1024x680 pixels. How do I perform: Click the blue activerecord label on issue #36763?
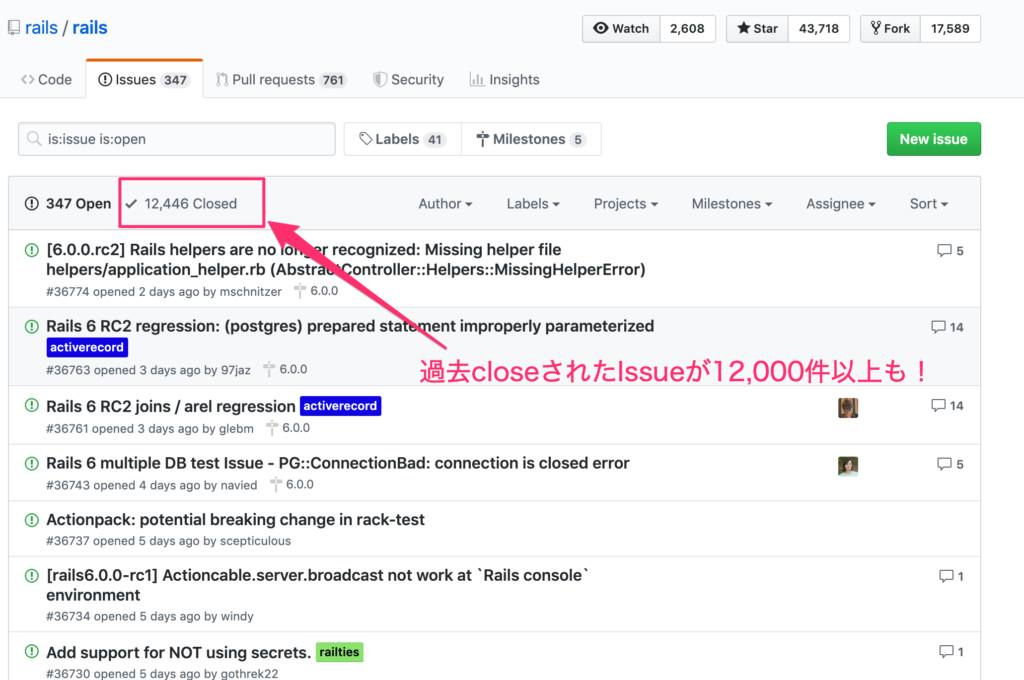(87, 348)
